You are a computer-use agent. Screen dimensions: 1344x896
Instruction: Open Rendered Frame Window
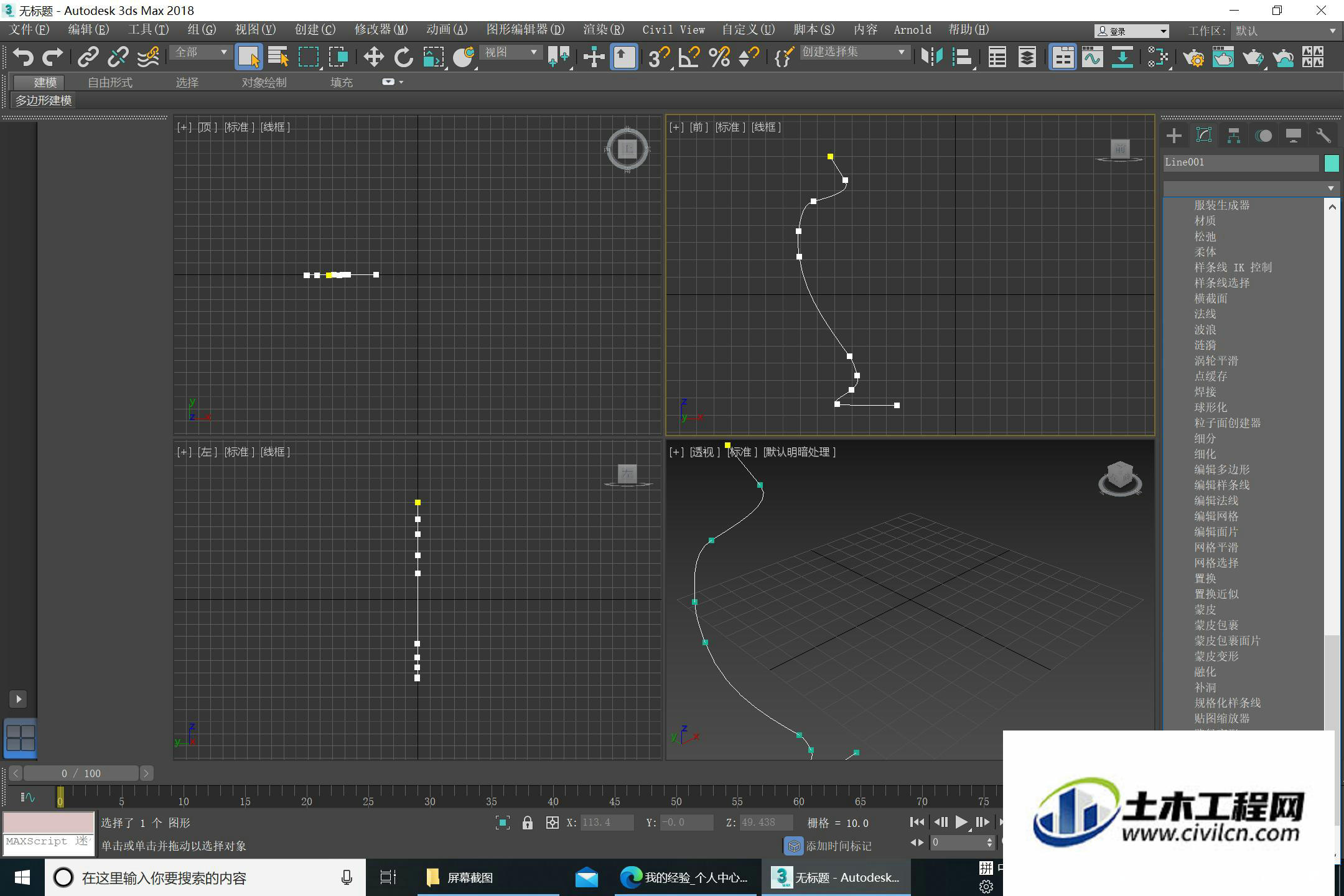click(x=1223, y=57)
